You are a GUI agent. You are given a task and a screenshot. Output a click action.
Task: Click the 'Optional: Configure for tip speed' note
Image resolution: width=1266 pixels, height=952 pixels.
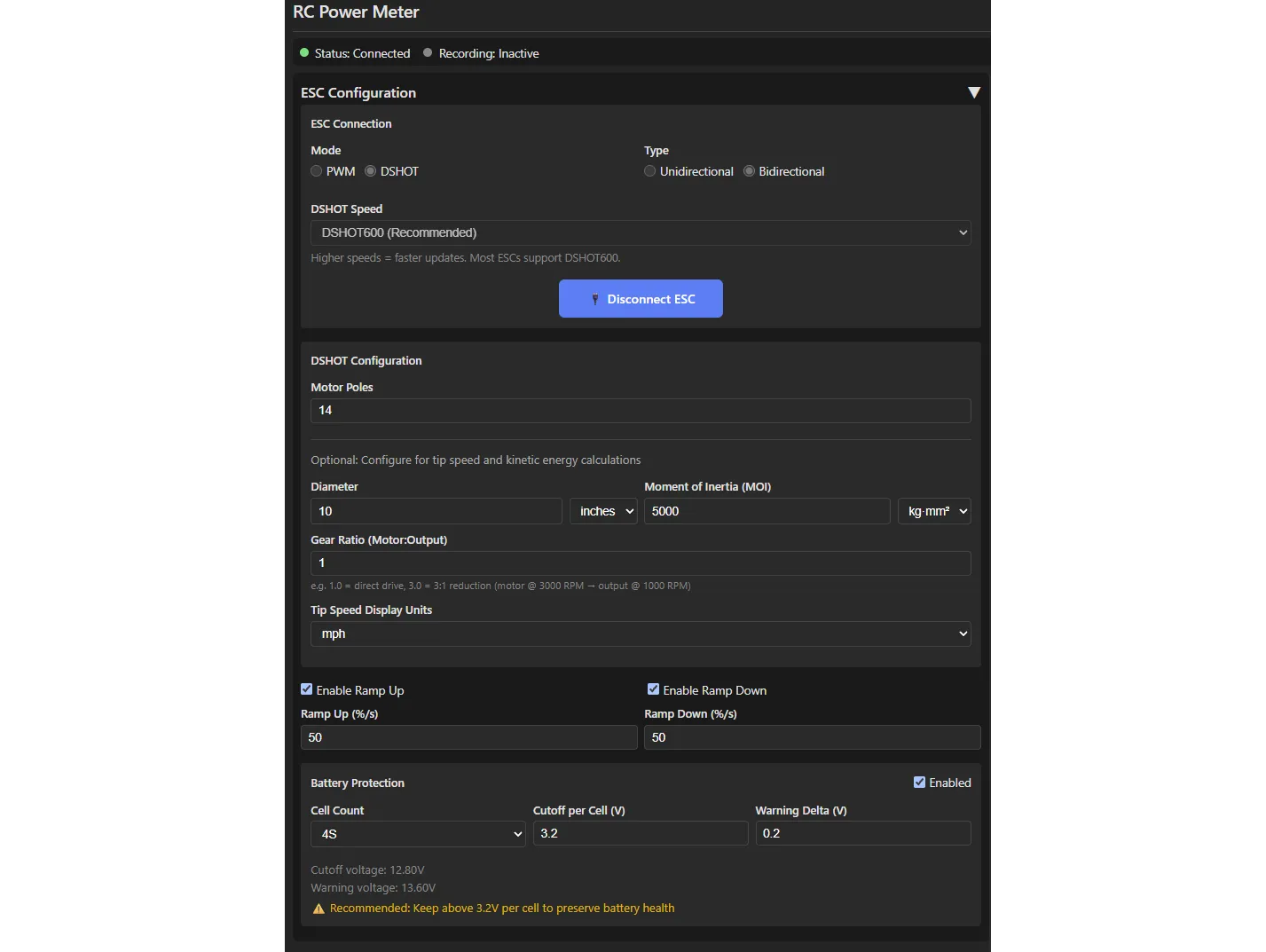tap(476, 460)
